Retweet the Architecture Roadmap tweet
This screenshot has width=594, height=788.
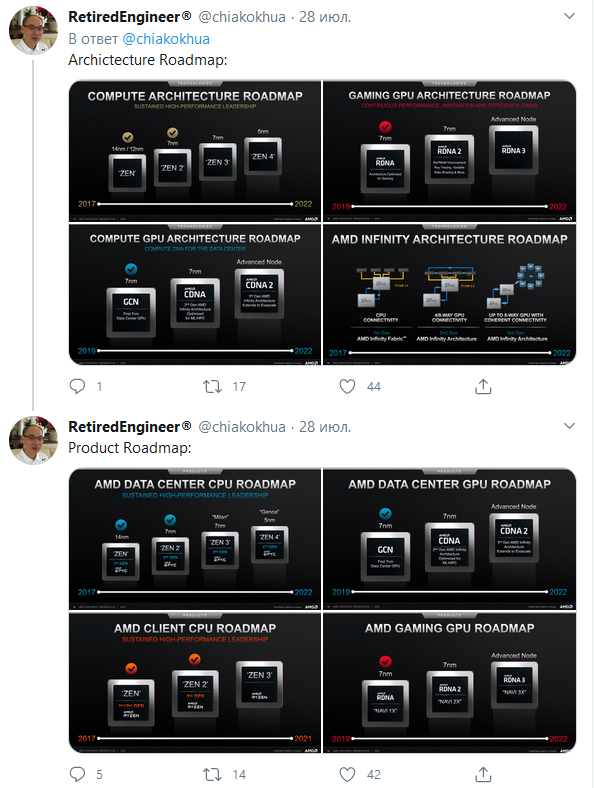tap(212, 386)
